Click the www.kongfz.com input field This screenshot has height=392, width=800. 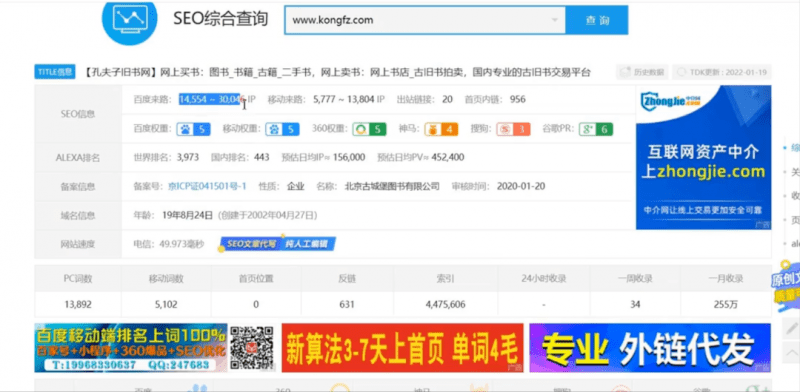(424, 20)
